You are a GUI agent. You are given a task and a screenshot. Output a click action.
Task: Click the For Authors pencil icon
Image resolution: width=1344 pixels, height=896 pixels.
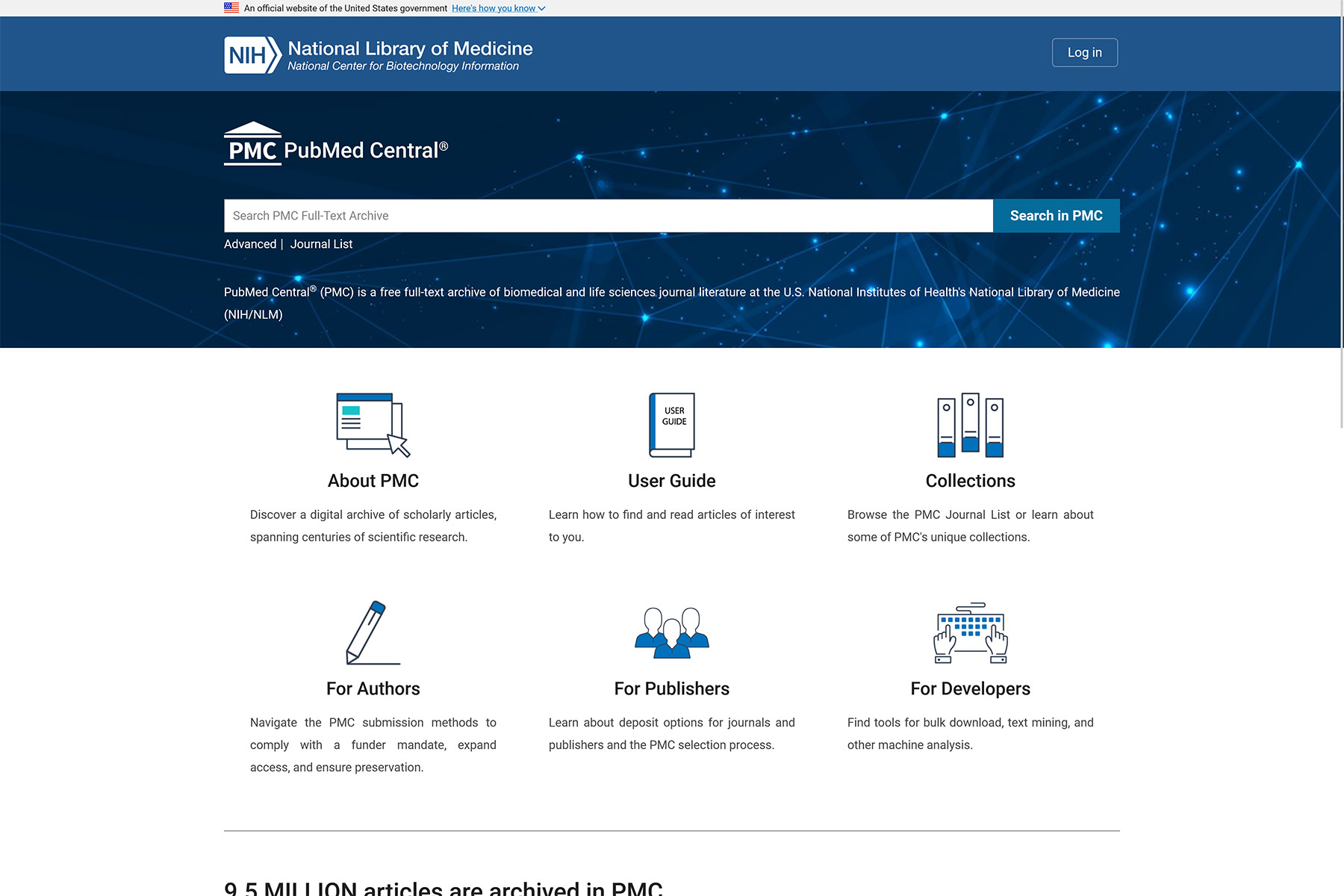coord(373,632)
